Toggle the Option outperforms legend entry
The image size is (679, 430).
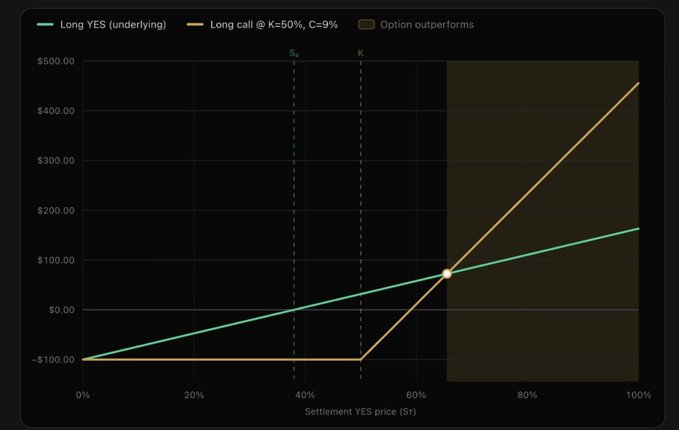click(416, 25)
